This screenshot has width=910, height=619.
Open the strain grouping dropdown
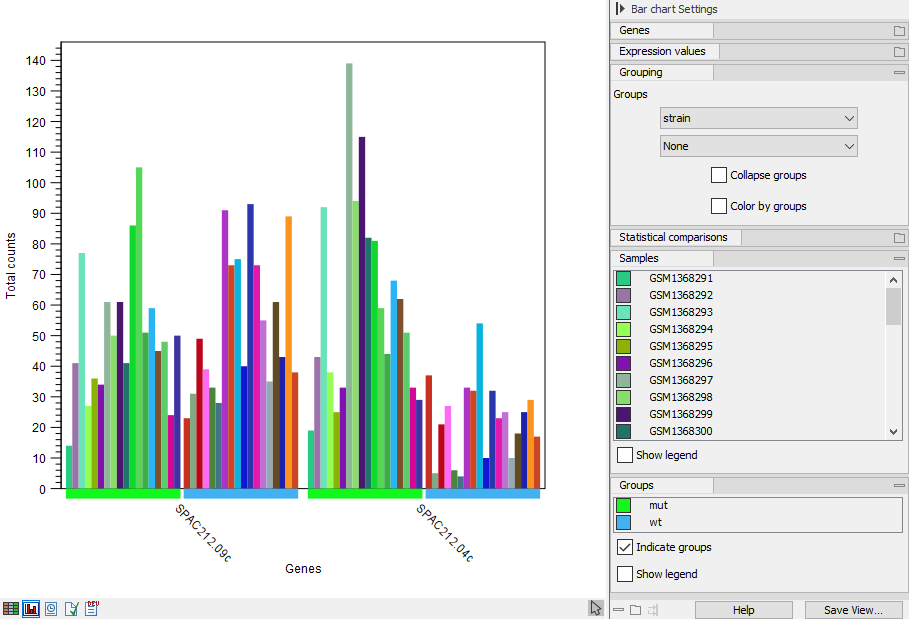click(758, 118)
